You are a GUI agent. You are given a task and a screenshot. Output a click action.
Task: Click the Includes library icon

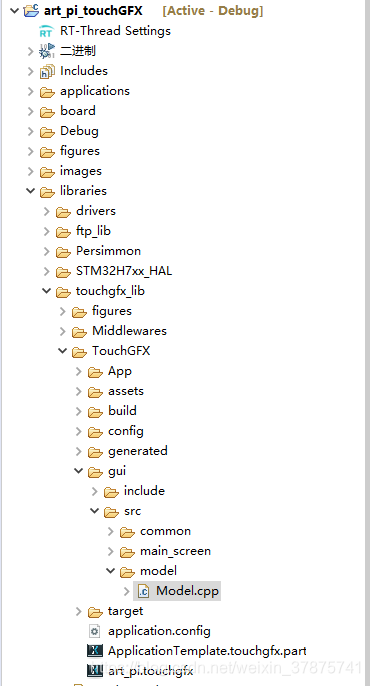(47, 71)
